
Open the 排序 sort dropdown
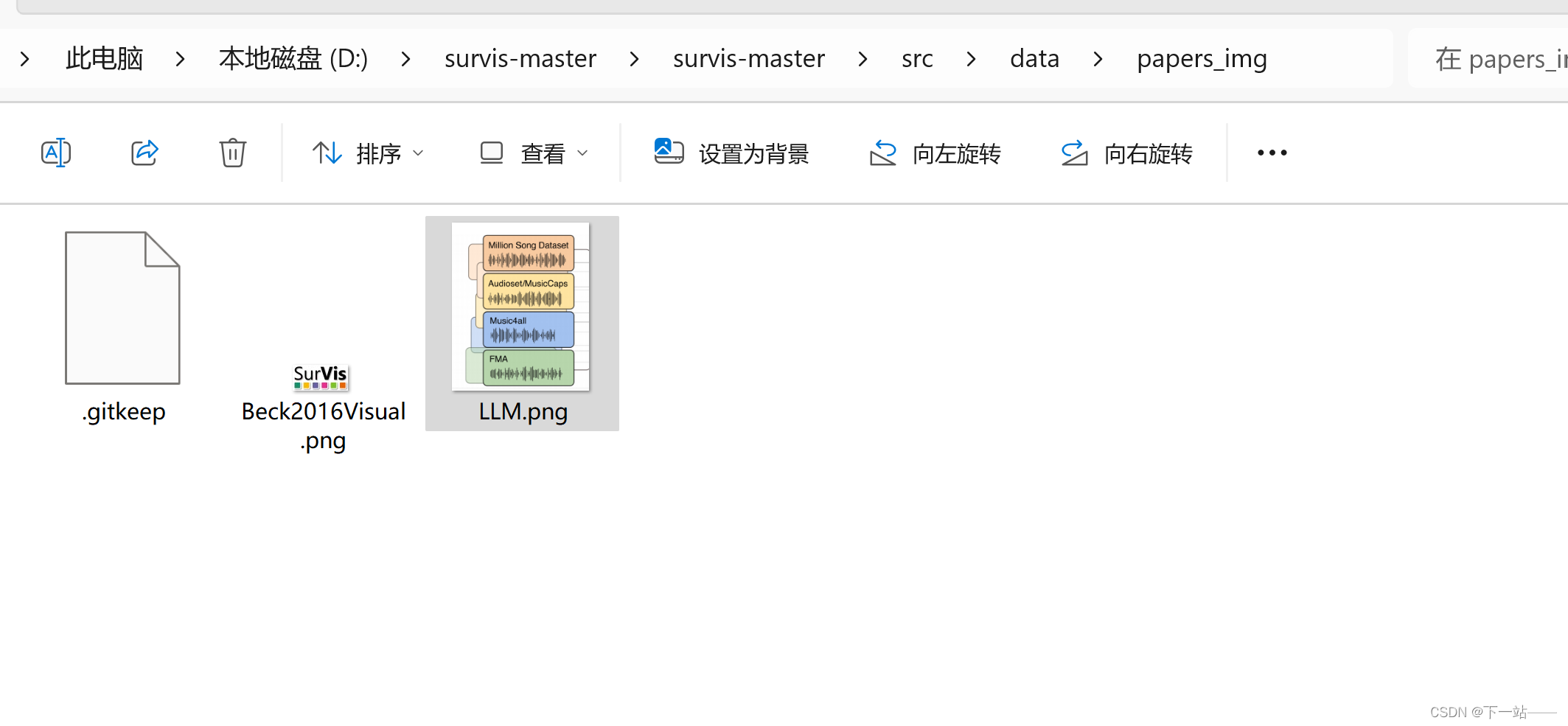368,153
